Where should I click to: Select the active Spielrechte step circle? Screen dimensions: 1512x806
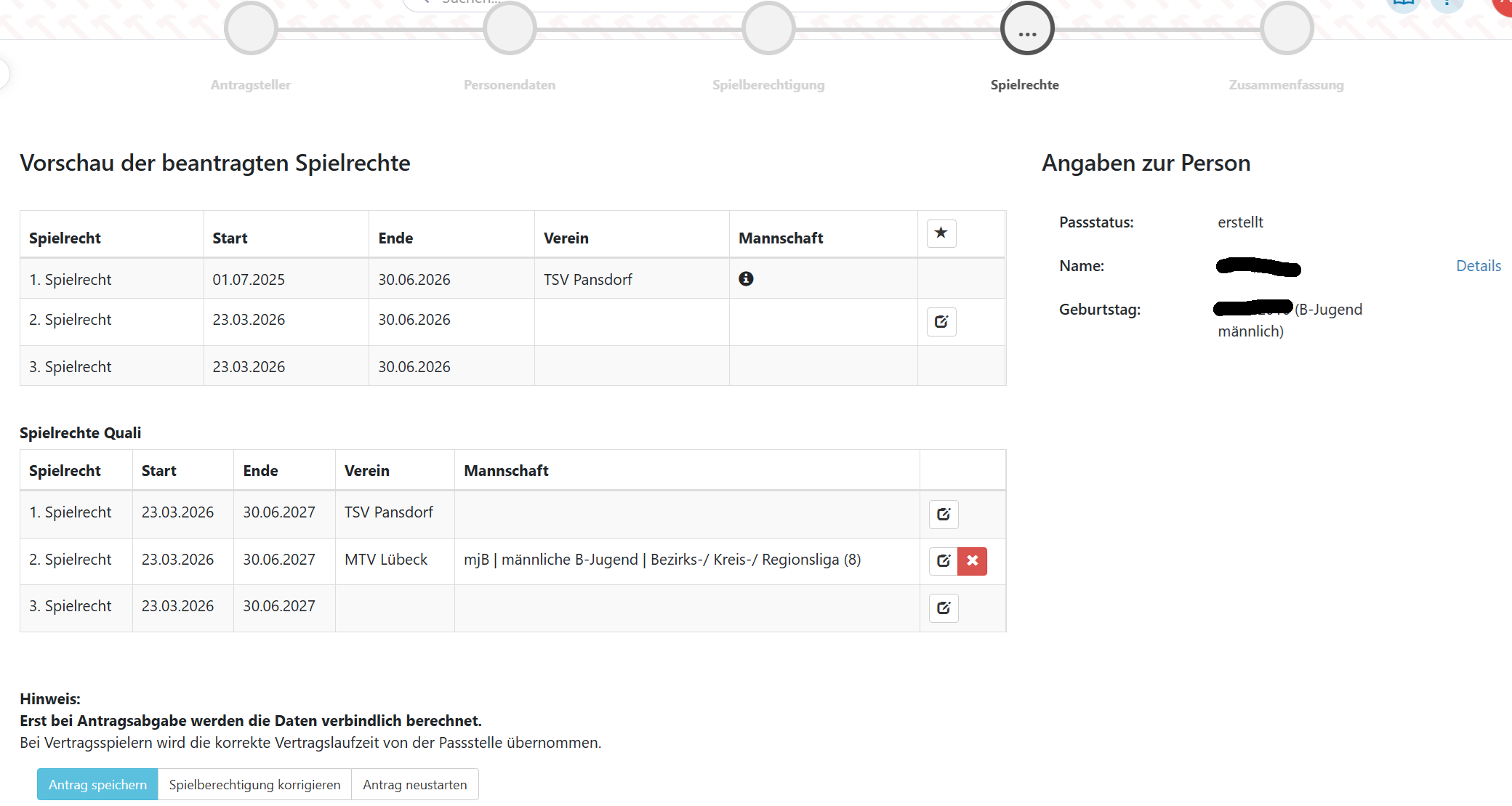click(x=1027, y=29)
